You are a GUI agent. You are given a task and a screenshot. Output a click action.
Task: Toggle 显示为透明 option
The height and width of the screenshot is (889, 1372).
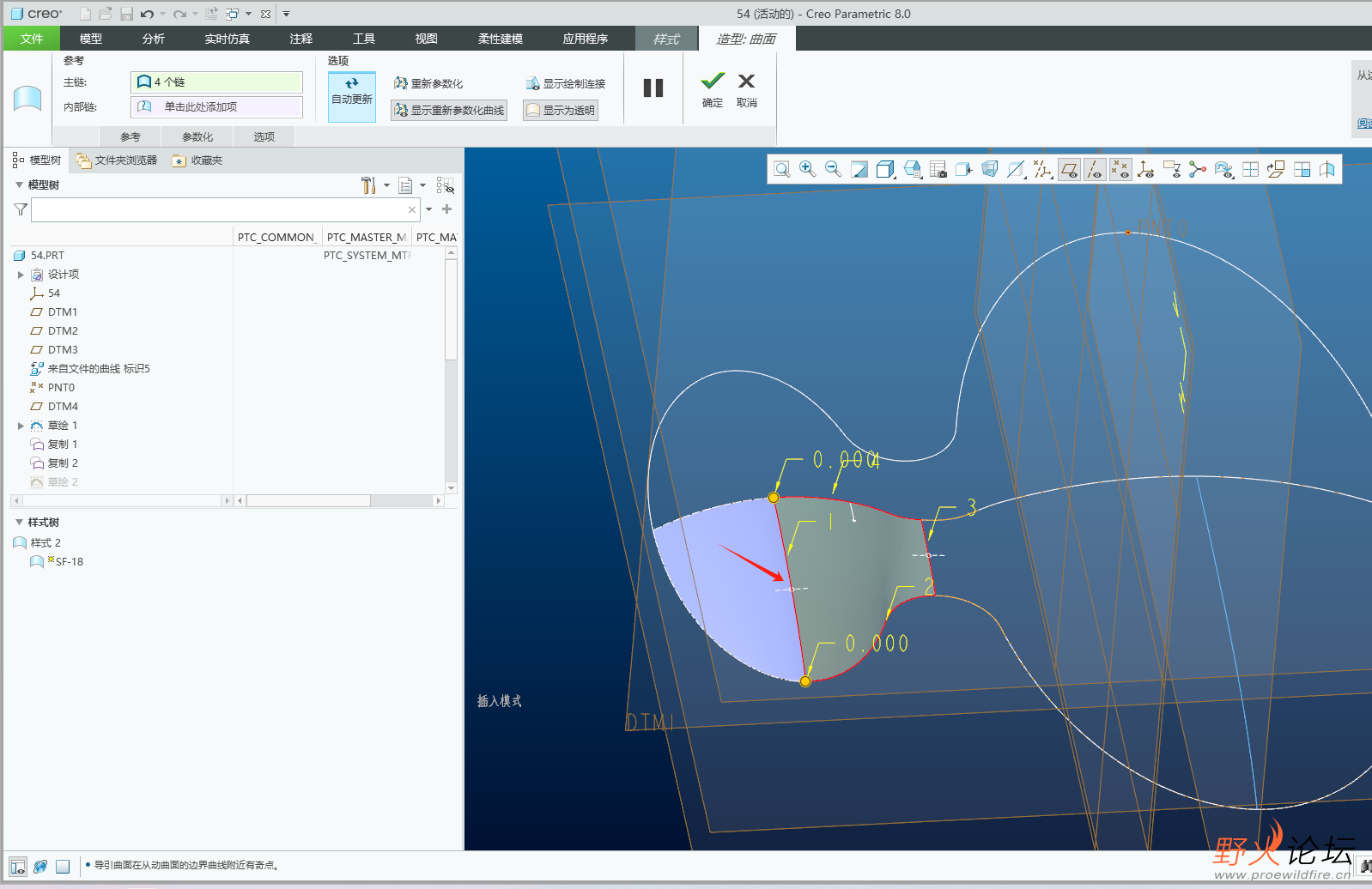coord(560,110)
